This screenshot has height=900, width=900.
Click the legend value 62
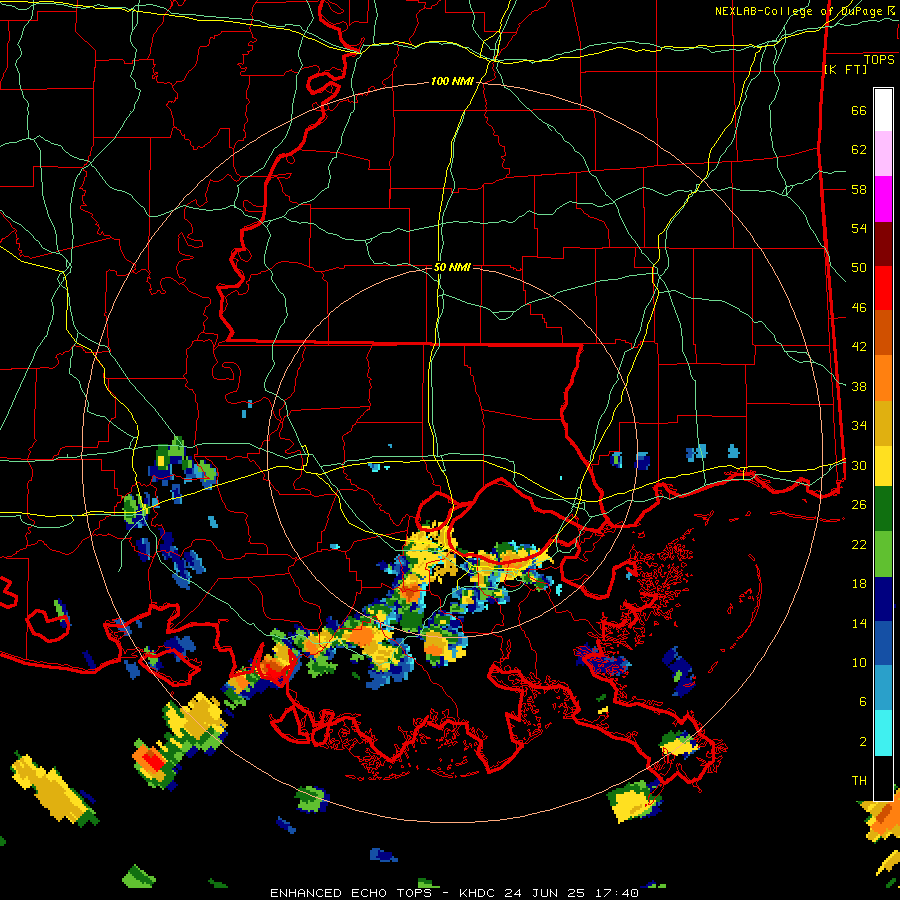pos(859,150)
